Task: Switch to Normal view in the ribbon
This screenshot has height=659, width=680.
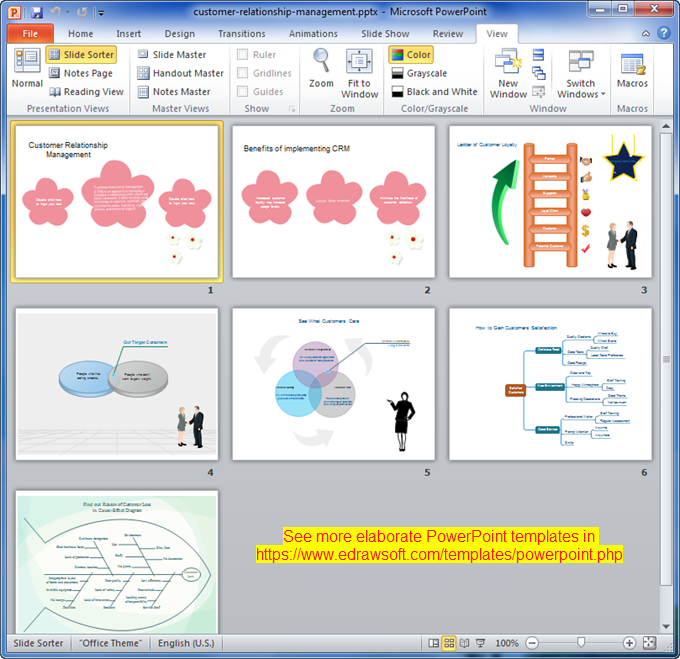Action: tap(27, 69)
